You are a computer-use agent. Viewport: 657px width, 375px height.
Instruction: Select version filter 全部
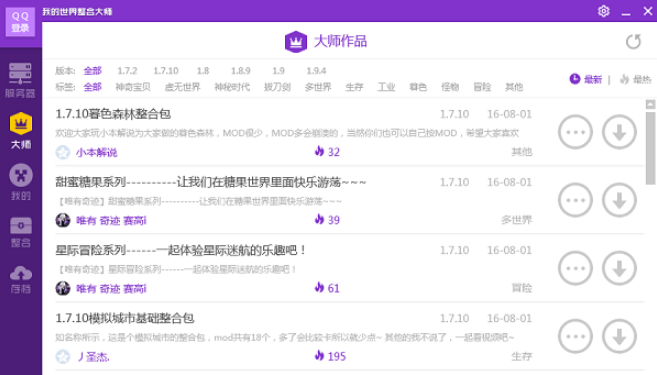coord(92,71)
